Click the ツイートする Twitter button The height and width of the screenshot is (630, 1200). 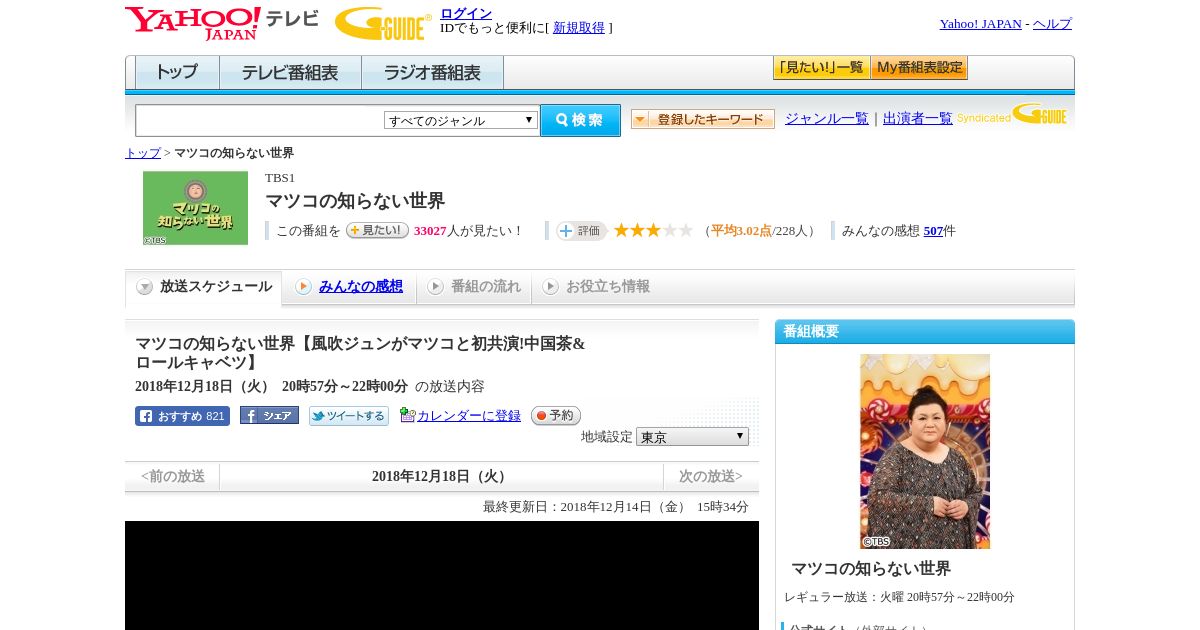click(x=348, y=416)
